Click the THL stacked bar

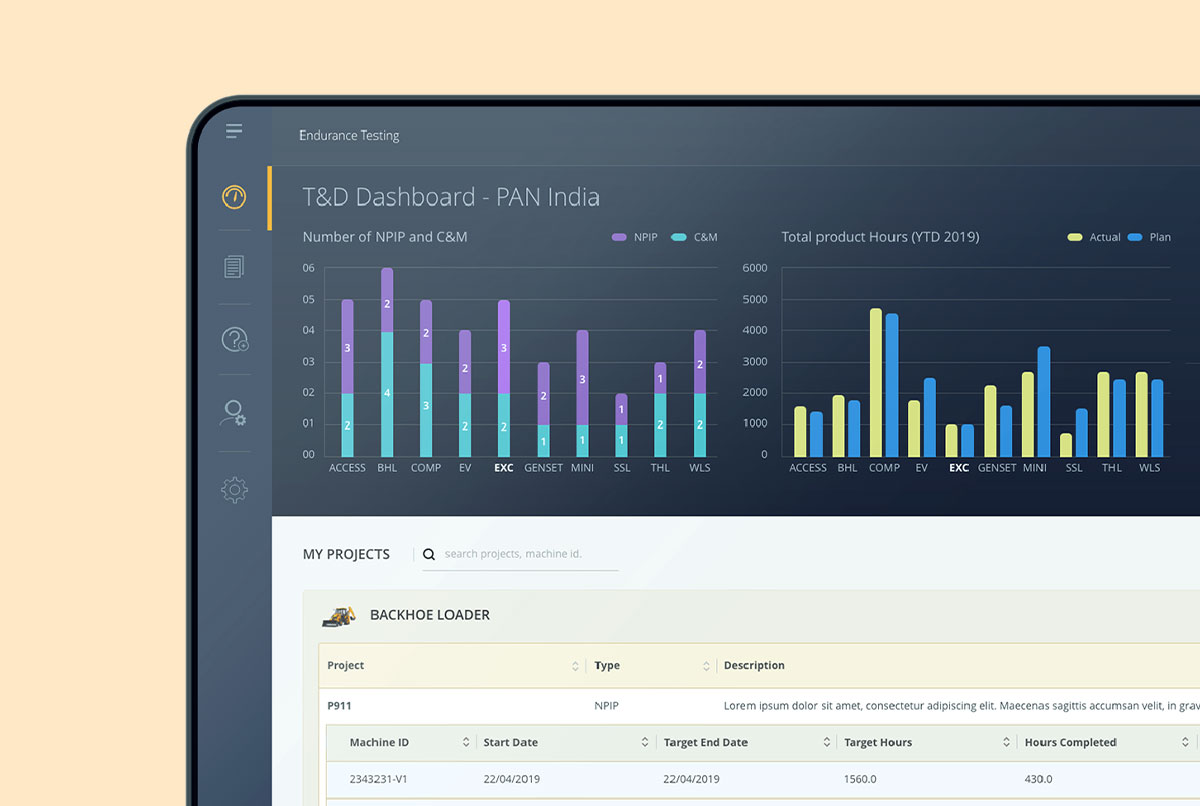(x=660, y=410)
